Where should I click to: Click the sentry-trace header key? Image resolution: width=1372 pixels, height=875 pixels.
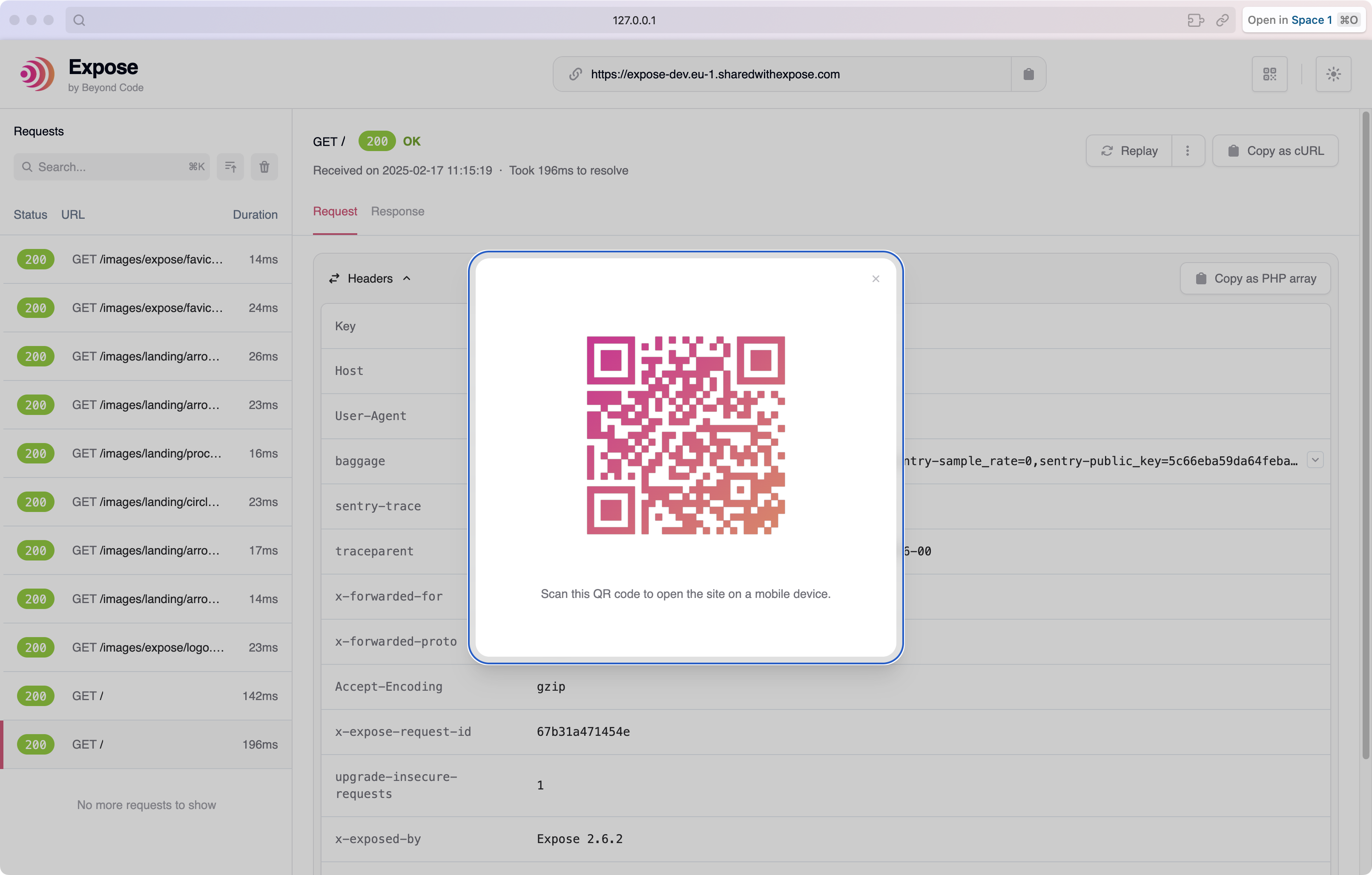click(378, 506)
